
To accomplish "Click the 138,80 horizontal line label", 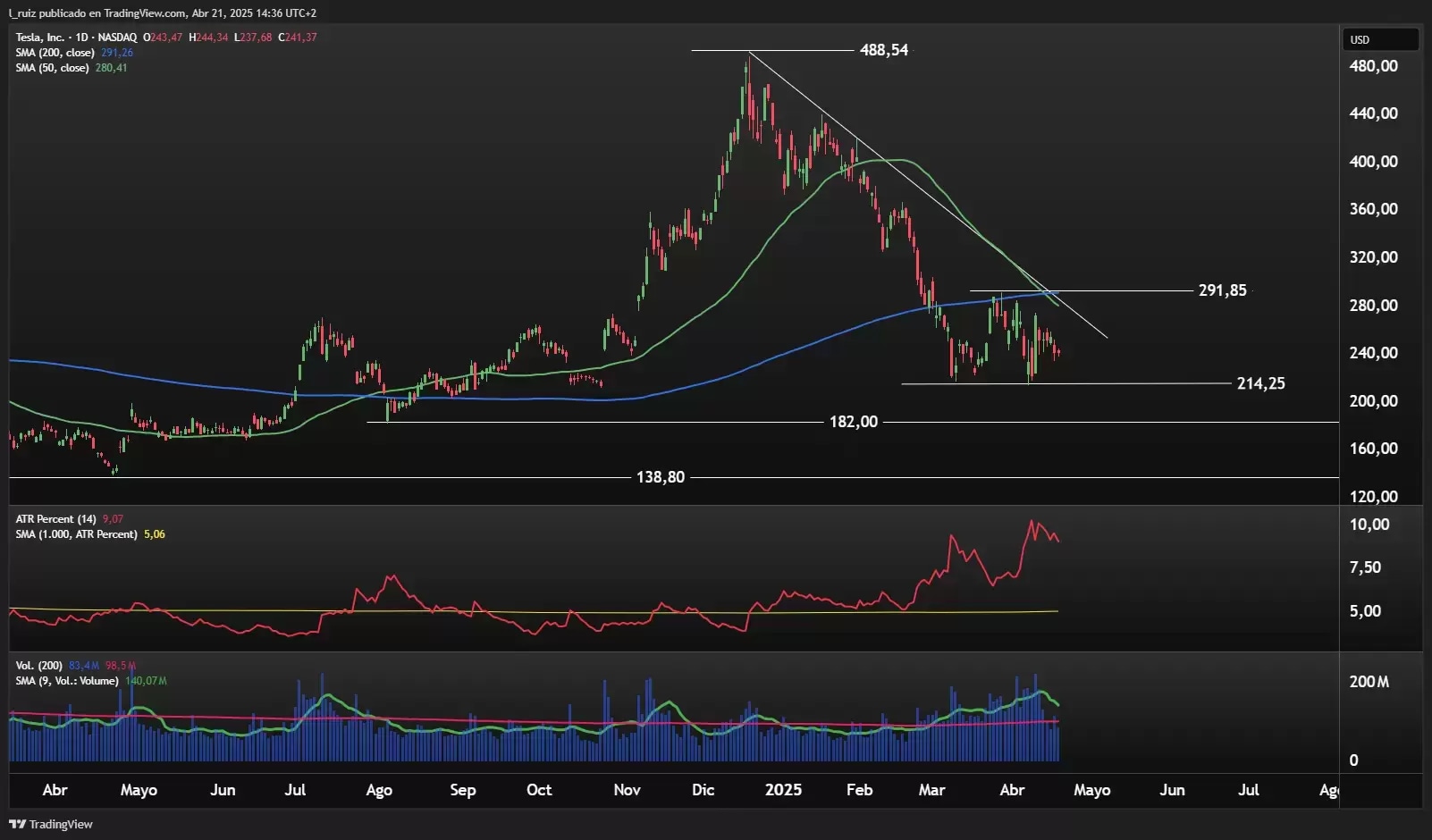I will click(x=661, y=477).
